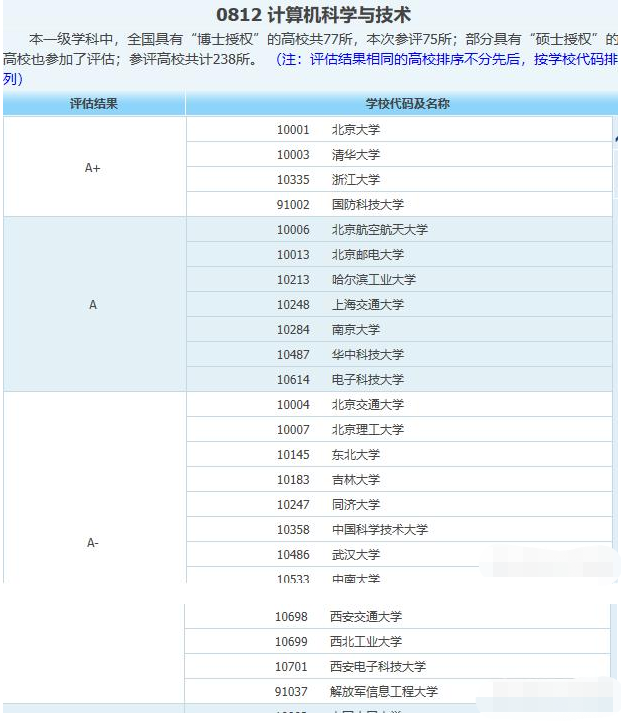Viewport: 621px width, 722px height.
Task: Select row 10007 北京理工大学
Action: pos(399,429)
